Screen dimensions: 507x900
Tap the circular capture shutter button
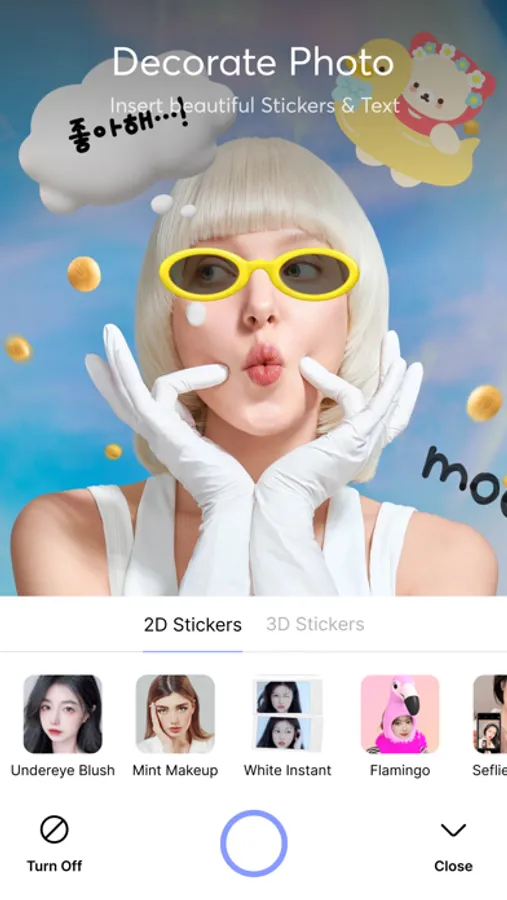coord(253,843)
